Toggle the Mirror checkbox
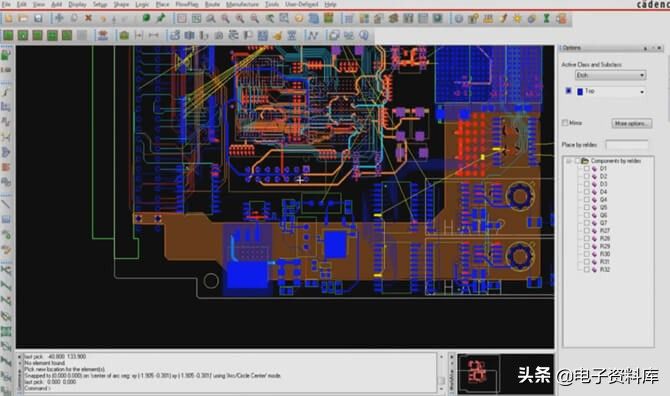 [x=565, y=123]
